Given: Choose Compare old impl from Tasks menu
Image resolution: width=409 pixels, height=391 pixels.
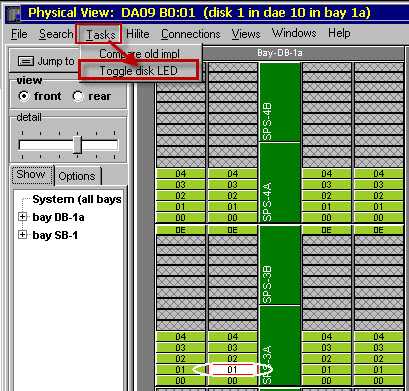Looking at the screenshot, I should 140,54.
